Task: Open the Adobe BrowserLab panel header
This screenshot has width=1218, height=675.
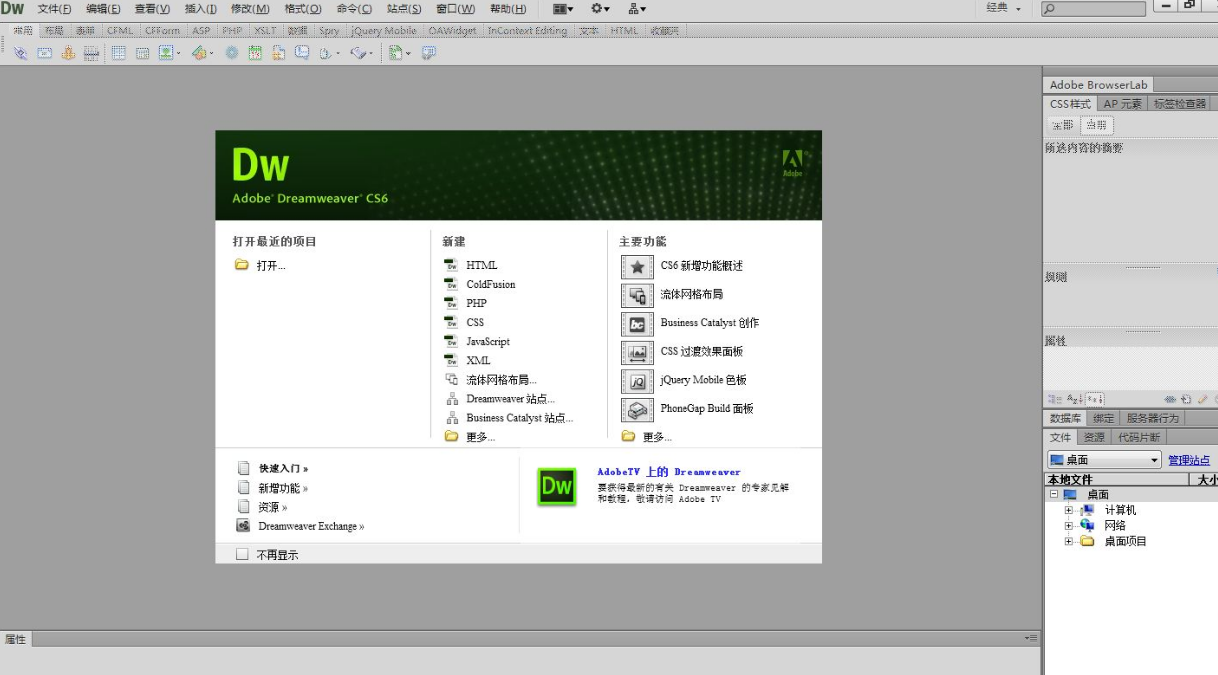Action: point(1098,85)
